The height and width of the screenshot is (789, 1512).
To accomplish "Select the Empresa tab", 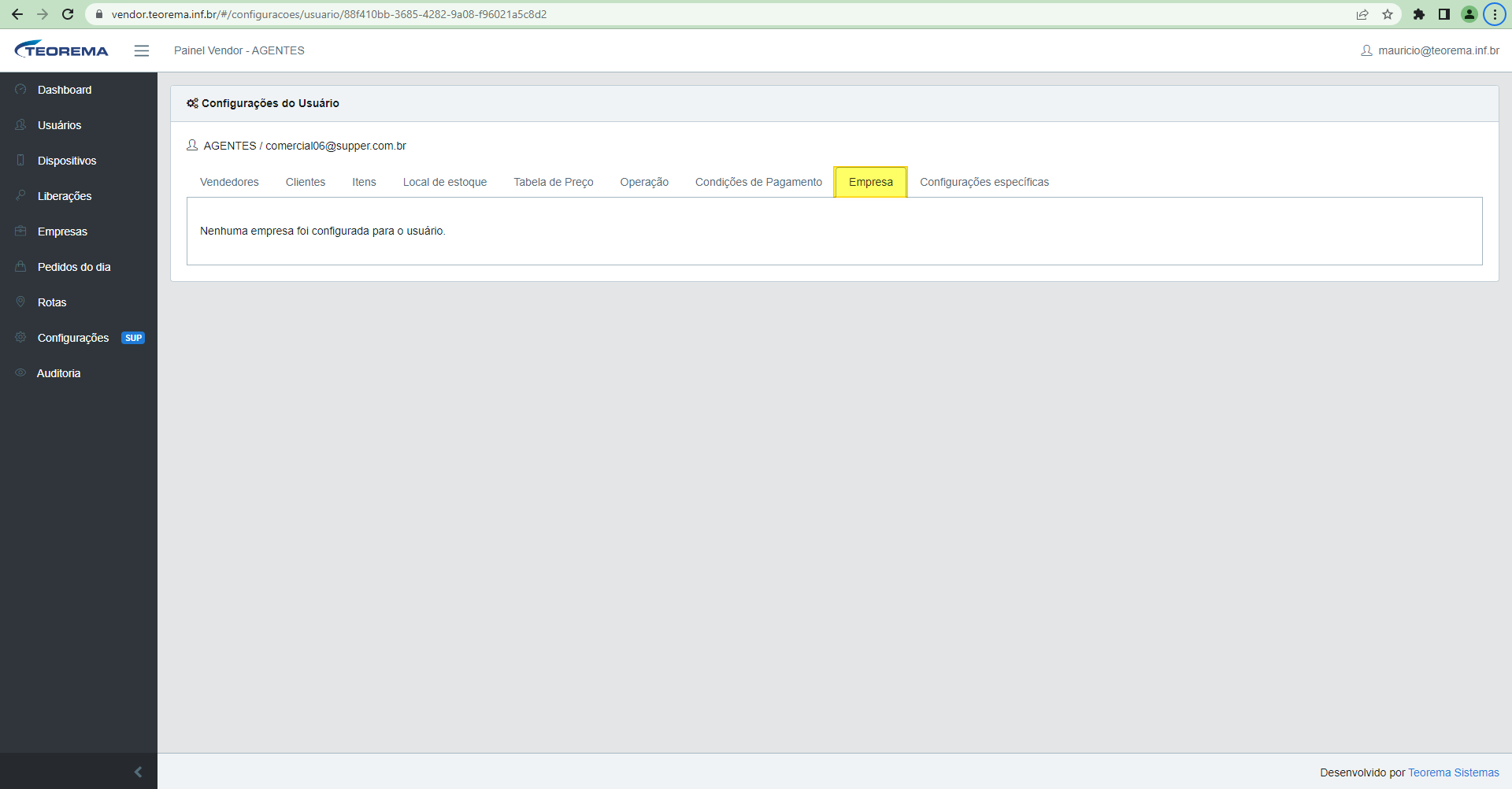I will 871,182.
